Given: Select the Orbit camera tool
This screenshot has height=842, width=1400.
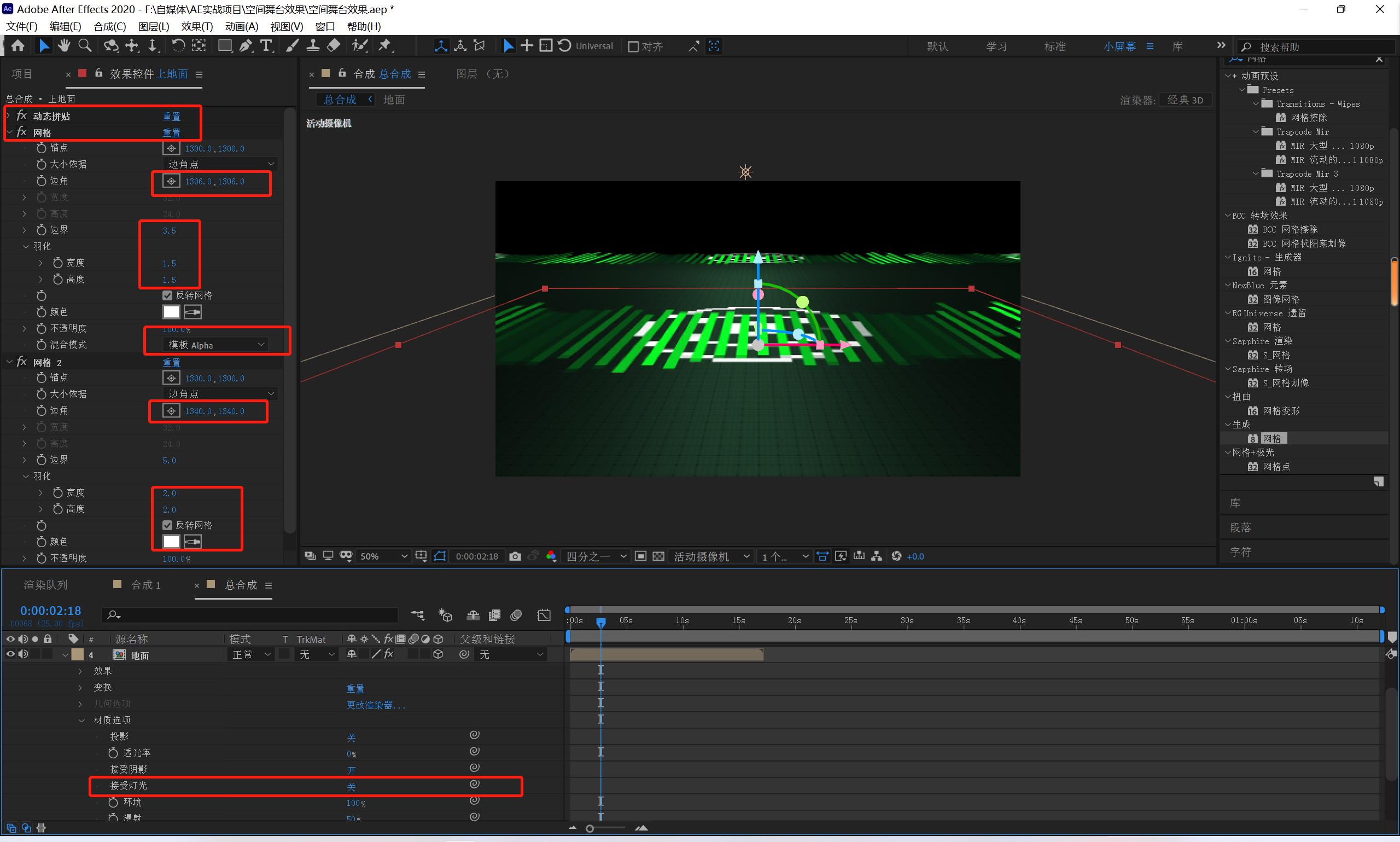Looking at the screenshot, I should [110, 46].
